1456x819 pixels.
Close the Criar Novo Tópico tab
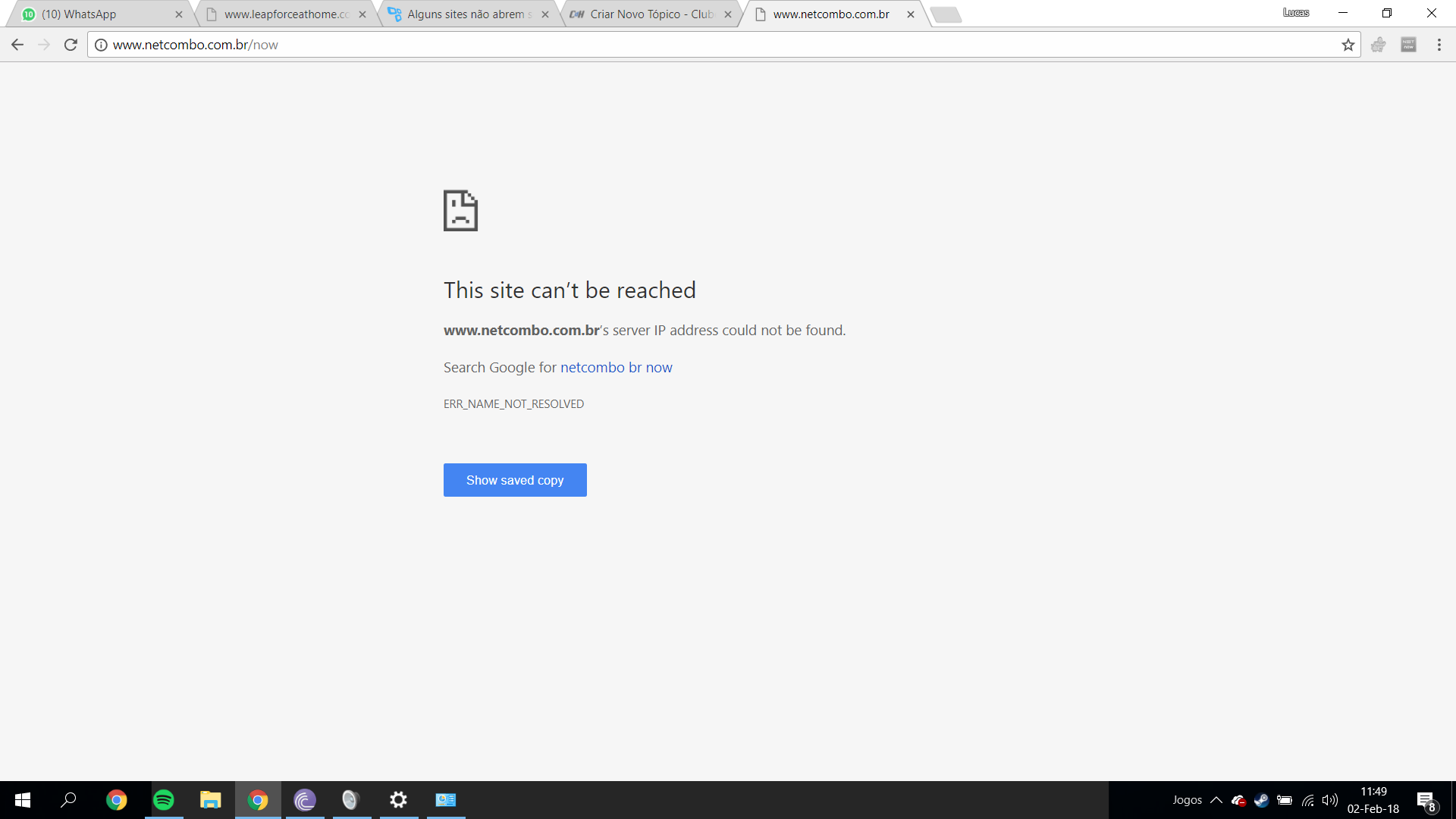click(728, 14)
